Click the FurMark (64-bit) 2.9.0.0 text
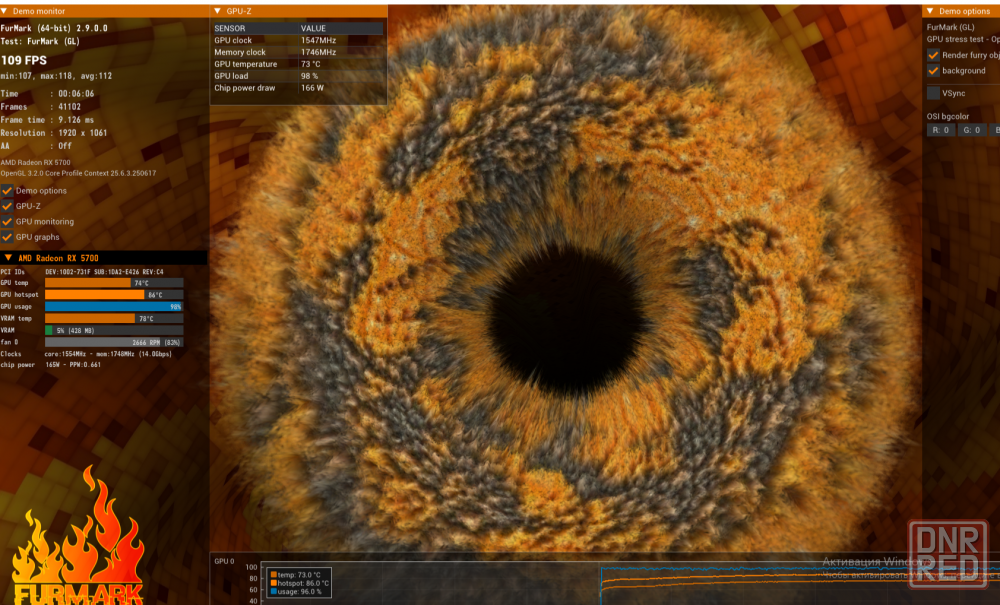Image resolution: width=1000 pixels, height=605 pixels. click(54, 29)
